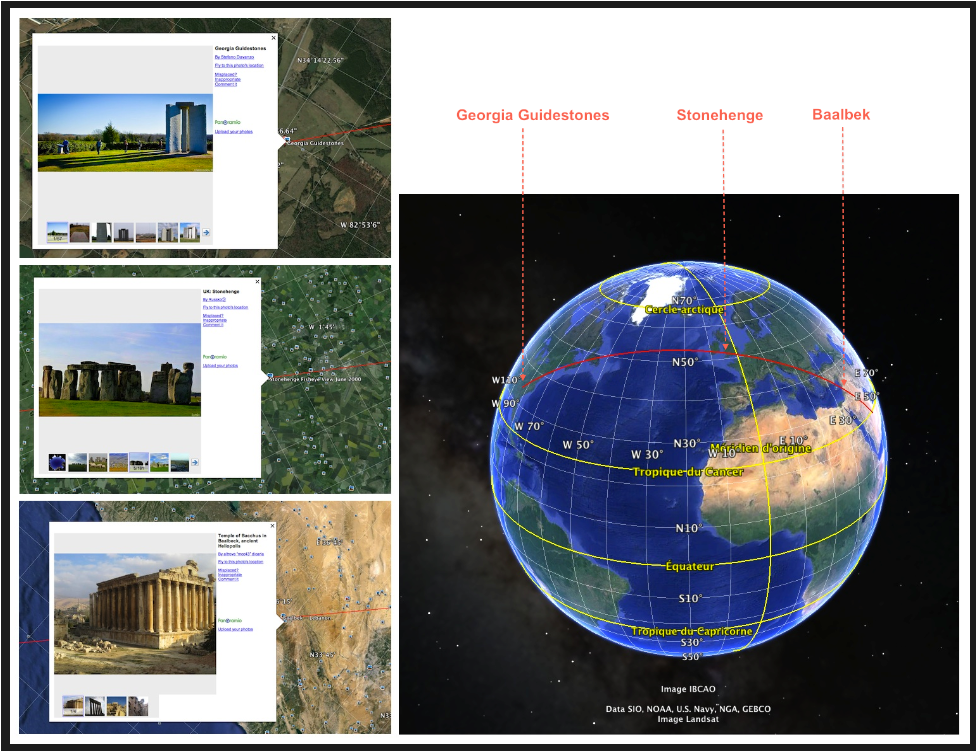977x752 pixels.
Task: Click 'Tropique du Cancer' label on globe
Action: tap(688, 472)
